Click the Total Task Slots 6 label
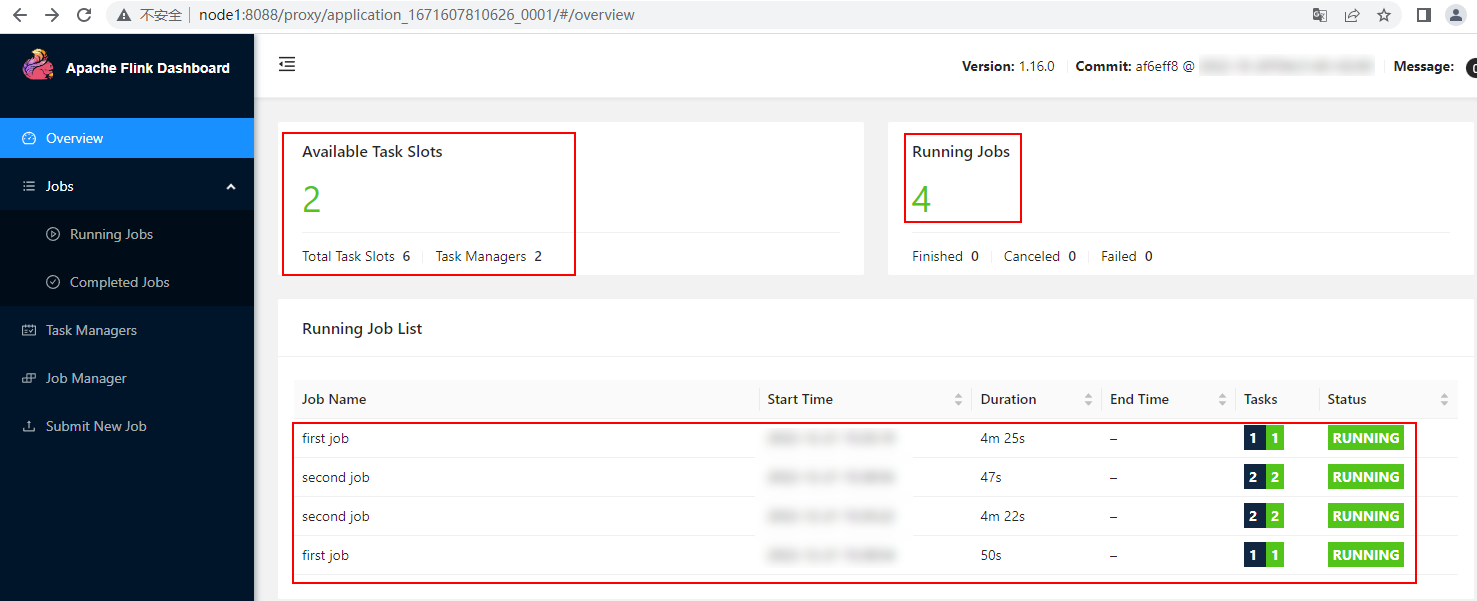 (x=356, y=256)
